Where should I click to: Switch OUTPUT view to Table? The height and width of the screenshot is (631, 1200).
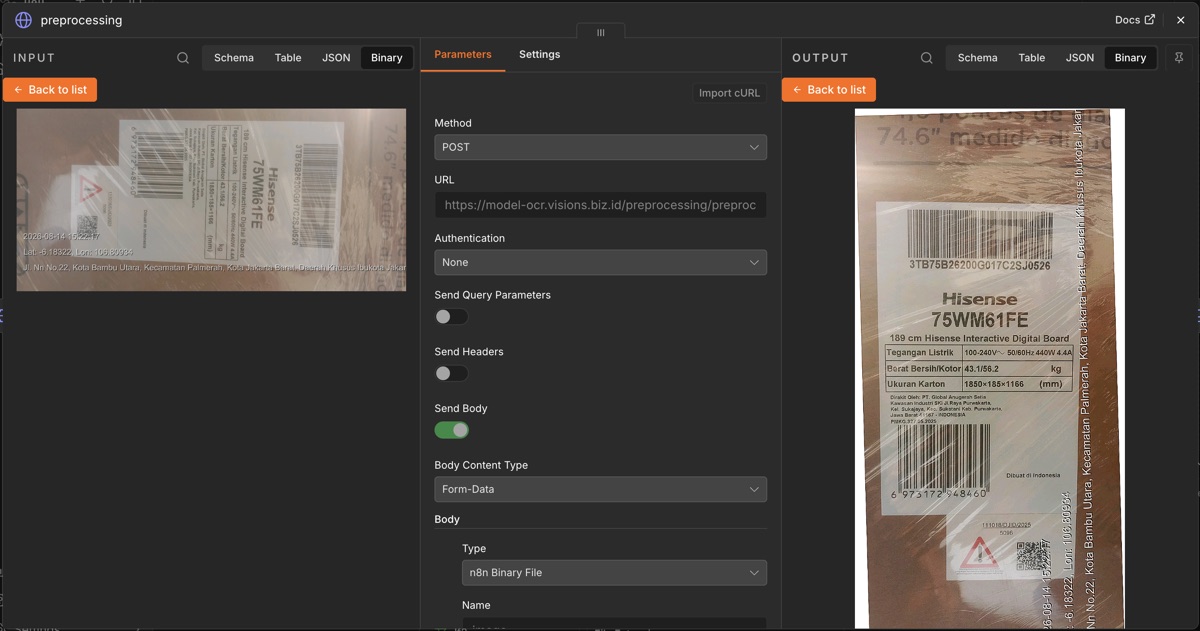pyautogui.click(x=1032, y=58)
